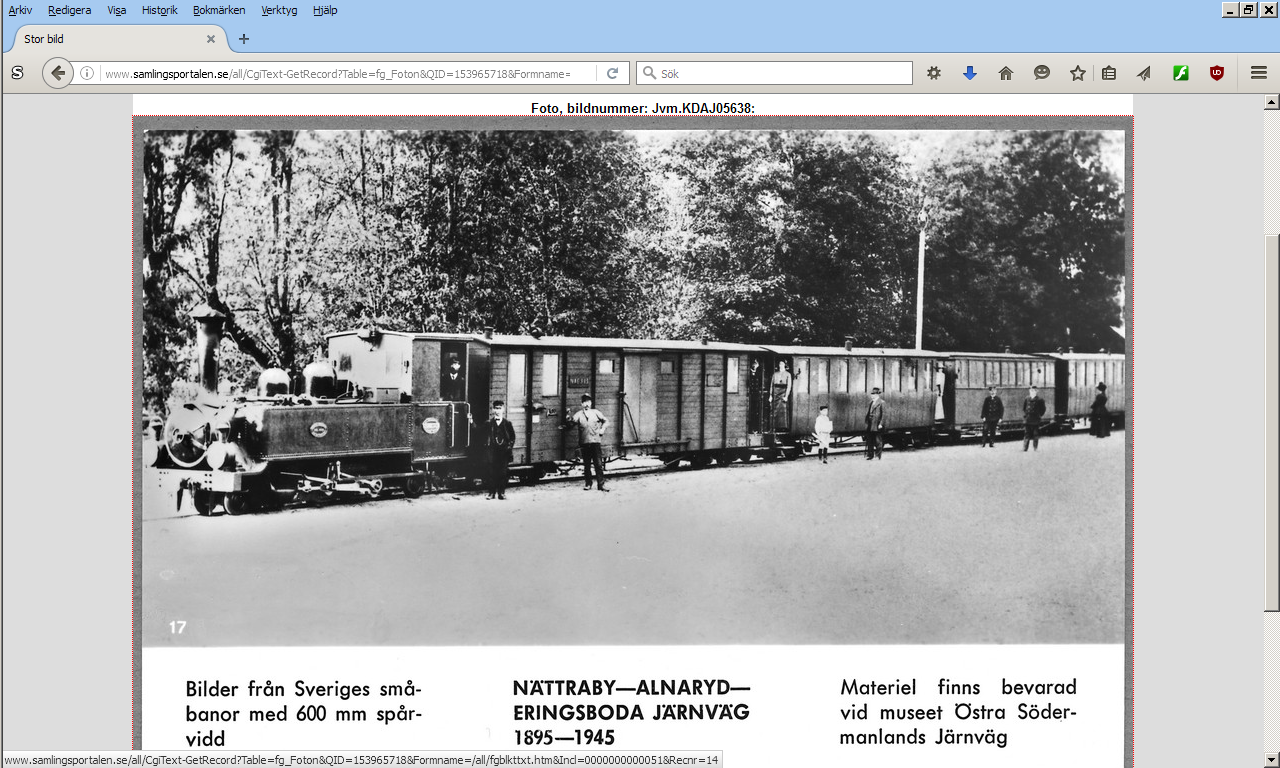The image size is (1280, 768).
Task: Click the paper plane toolbar icon
Action: point(1144,73)
